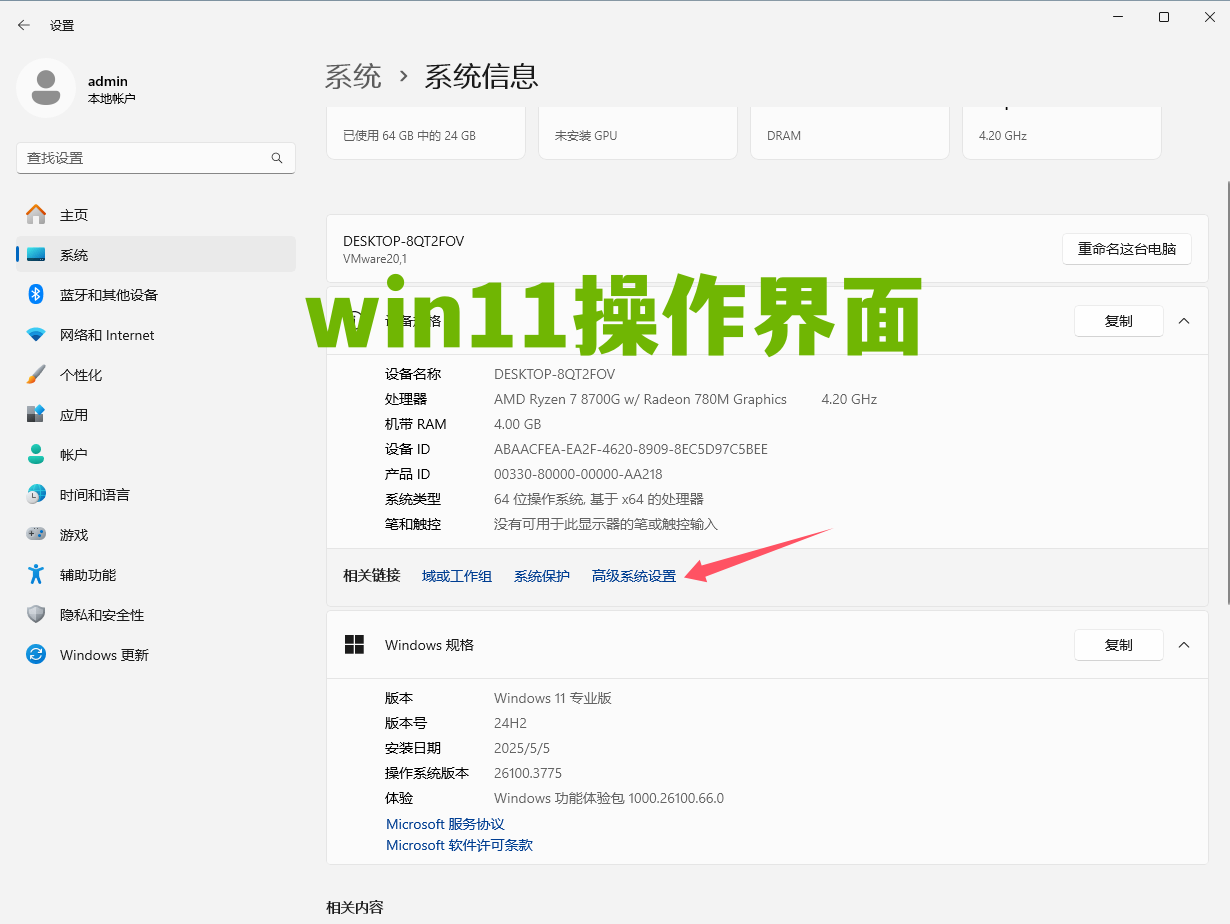Click product ID 00330-80000-00000-AA218

point(578,474)
